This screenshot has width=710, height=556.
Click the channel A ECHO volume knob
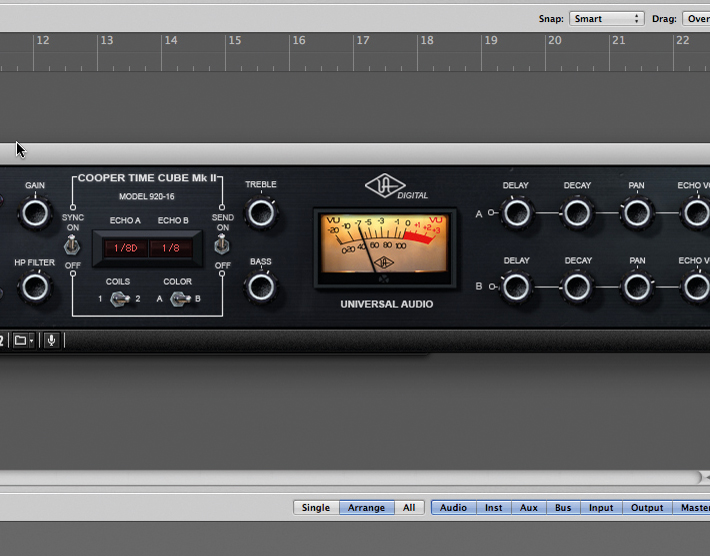[696, 213]
